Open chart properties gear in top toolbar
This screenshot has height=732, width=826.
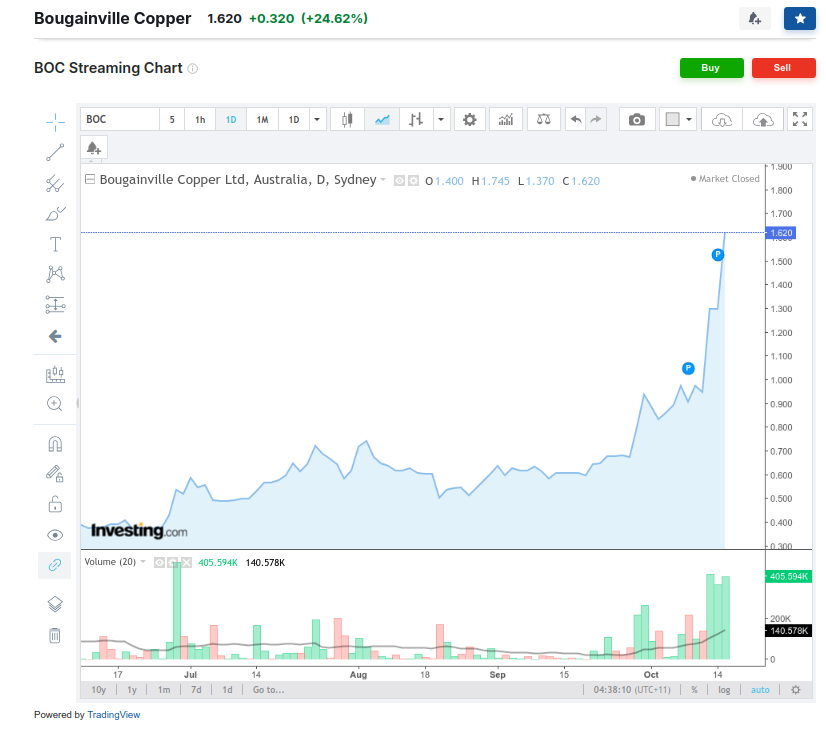click(469, 120)
